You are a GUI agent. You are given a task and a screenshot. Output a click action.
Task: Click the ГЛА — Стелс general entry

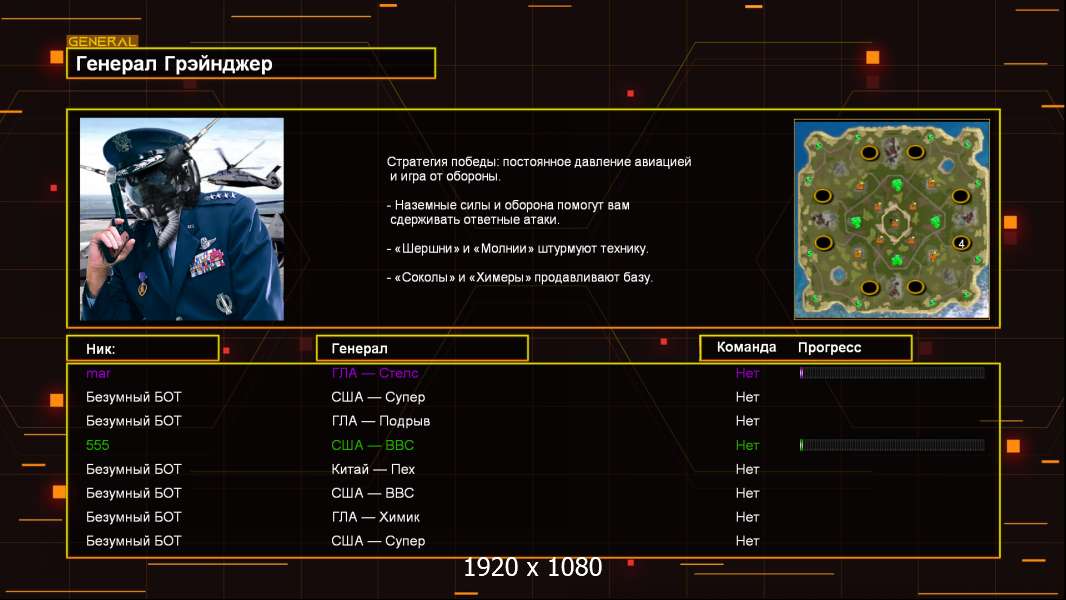coord(375,373)
